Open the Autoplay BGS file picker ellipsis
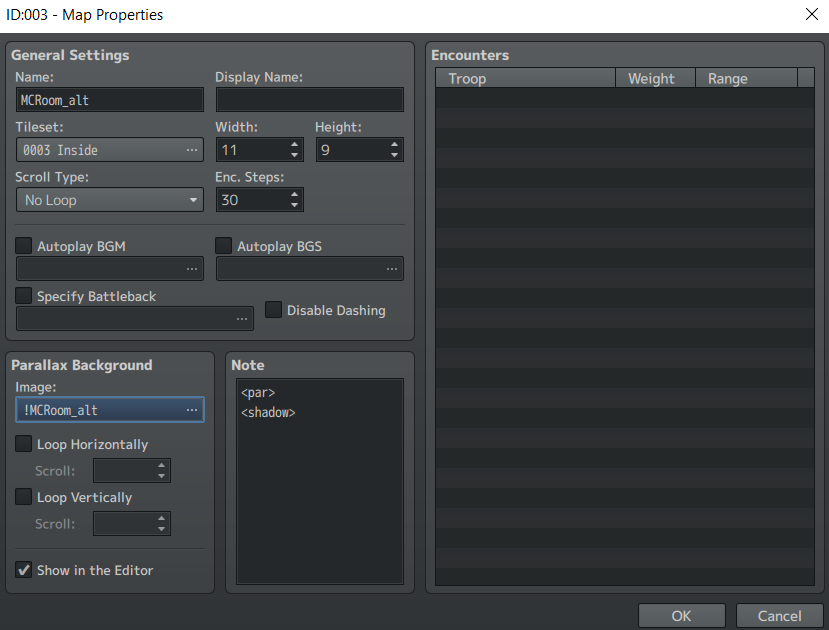 click(391, 269)
